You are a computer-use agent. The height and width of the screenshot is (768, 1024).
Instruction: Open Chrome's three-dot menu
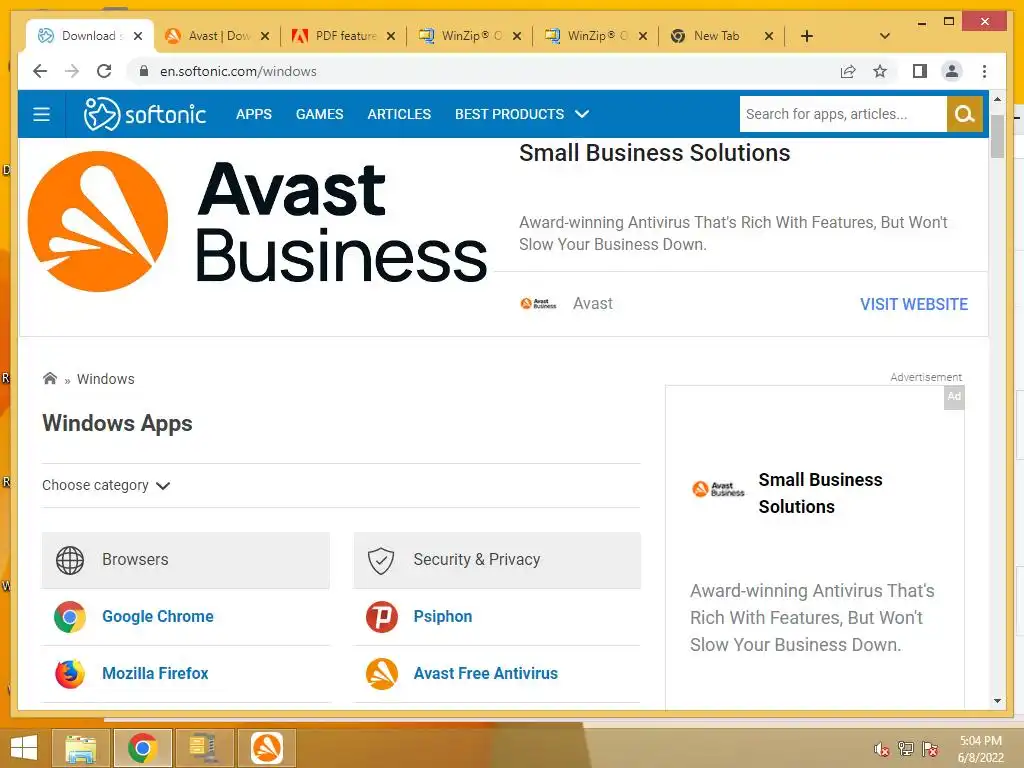(984, 71)
